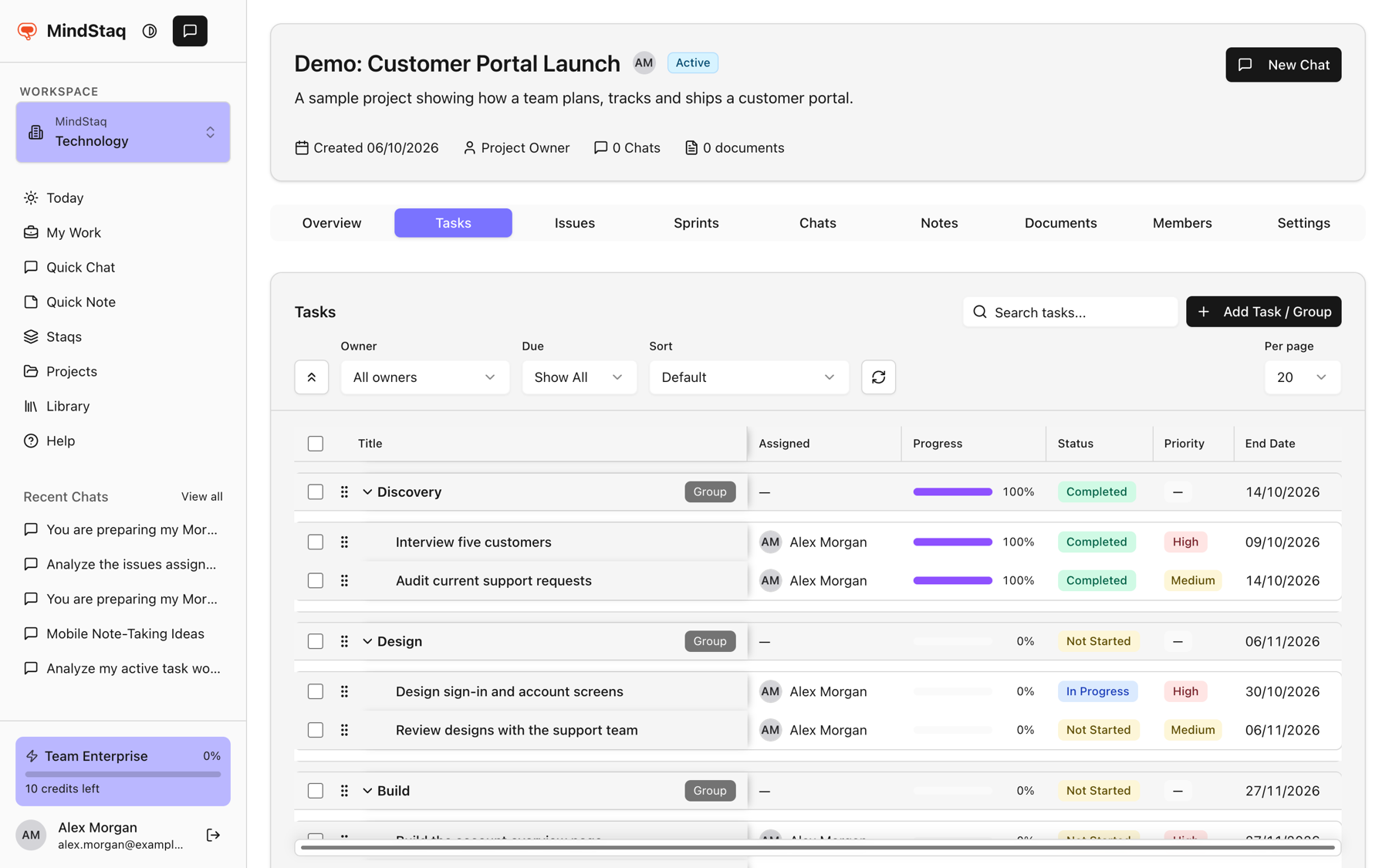The width and height of the screenshot is (1389, 868).
Task: Switch to the Issues tab
Action: 575,223
